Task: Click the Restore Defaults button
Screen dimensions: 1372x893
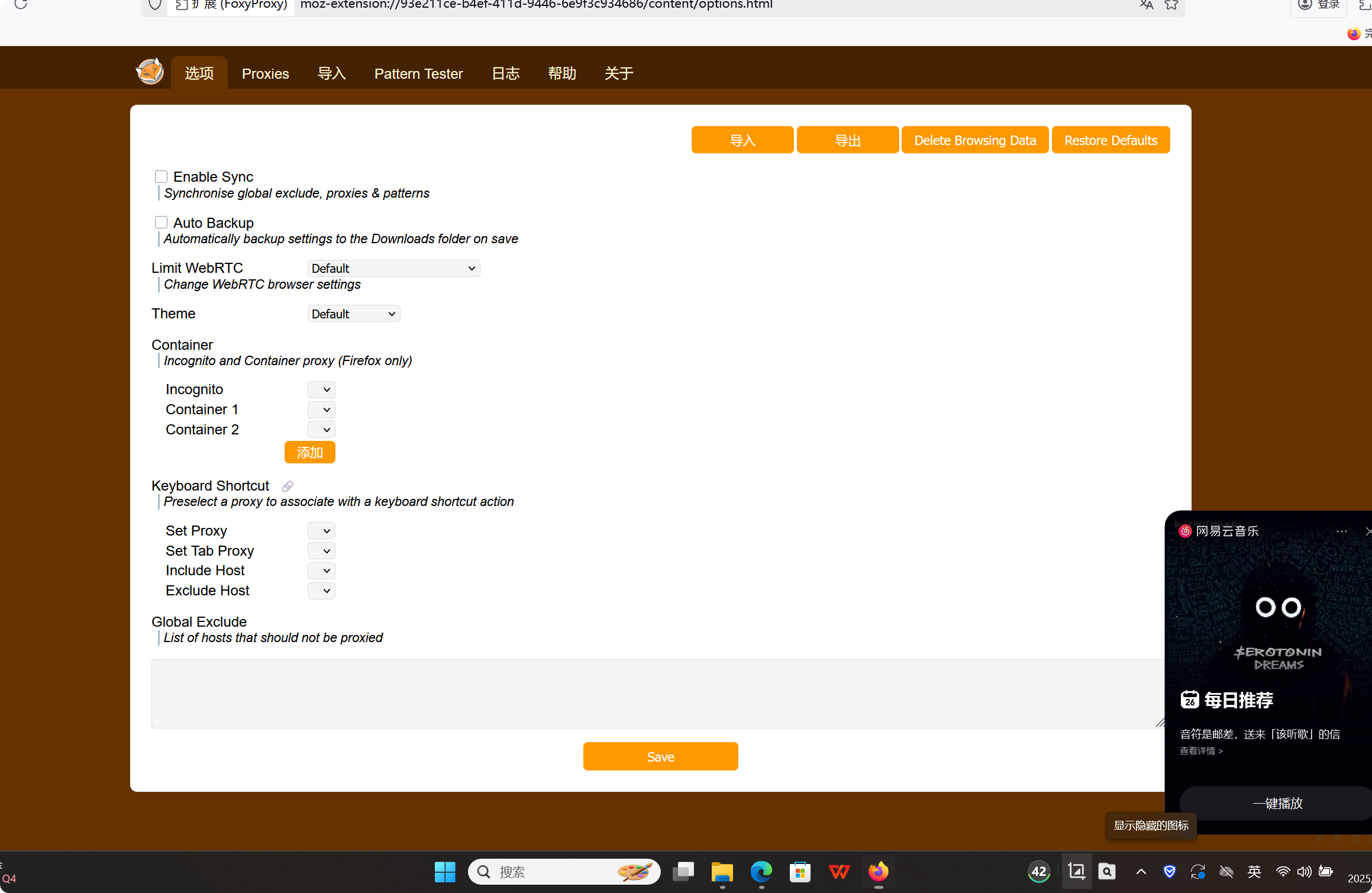Action: tap(1110, 140)
